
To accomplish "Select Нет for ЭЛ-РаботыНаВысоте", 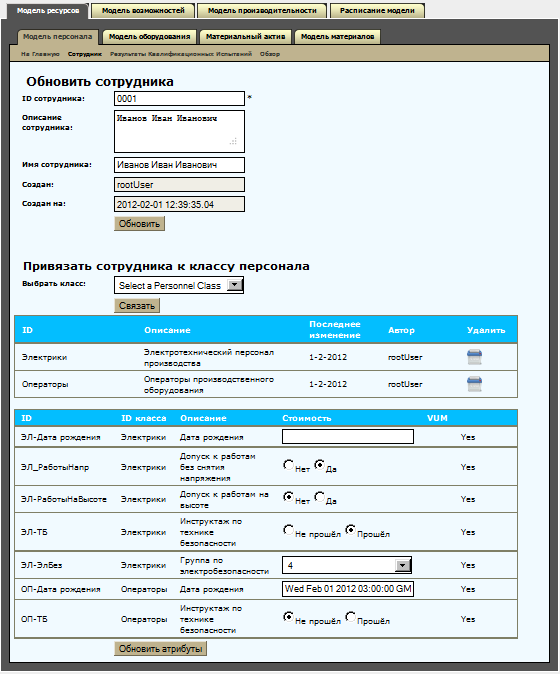I will pyautogui.click(x=288, y=497).
